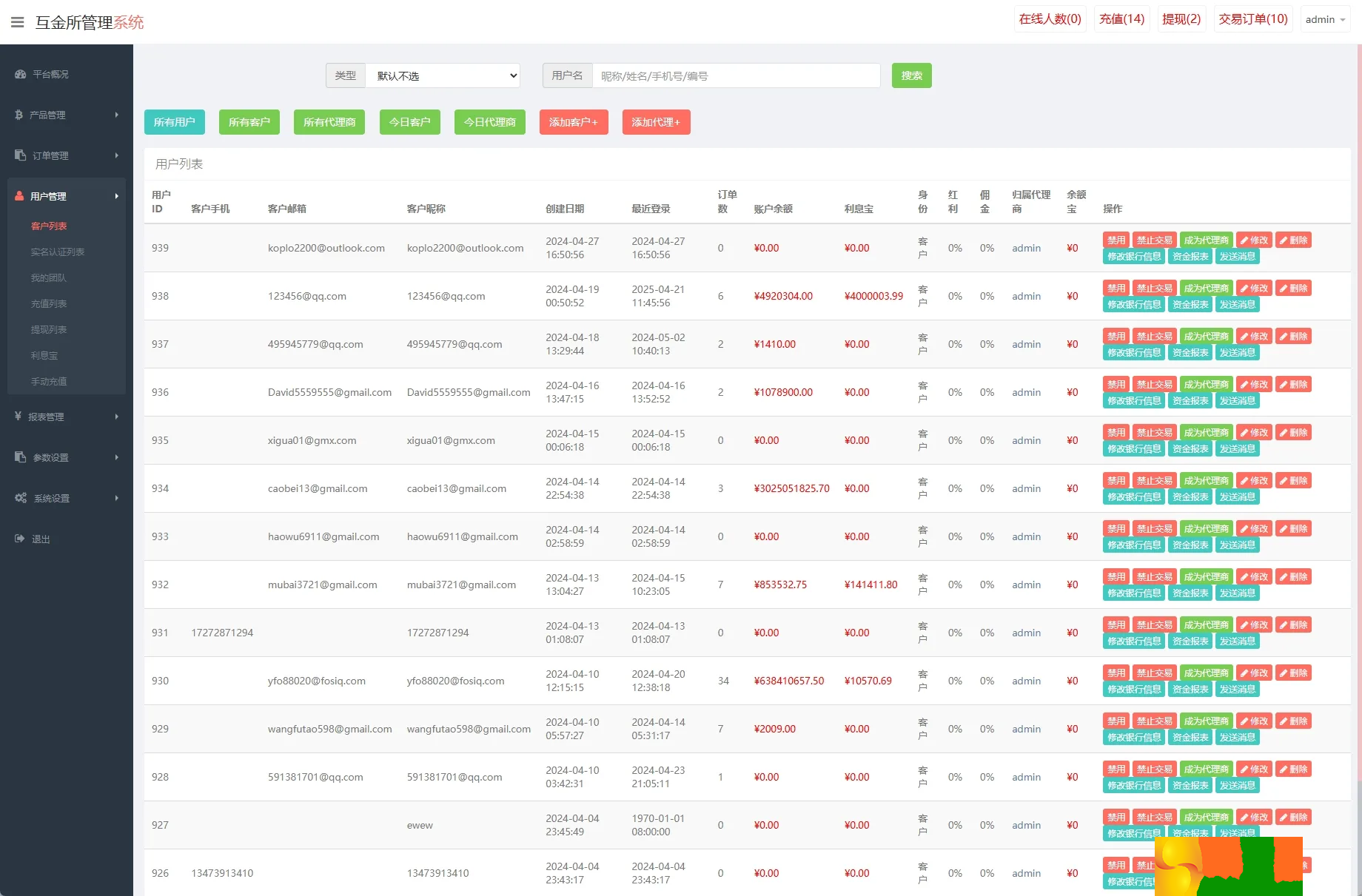The height and width of the screenshot is (896, 1362).
Task: Open 实名认证列表 in the sidebar
Action: tap(58, 252)
